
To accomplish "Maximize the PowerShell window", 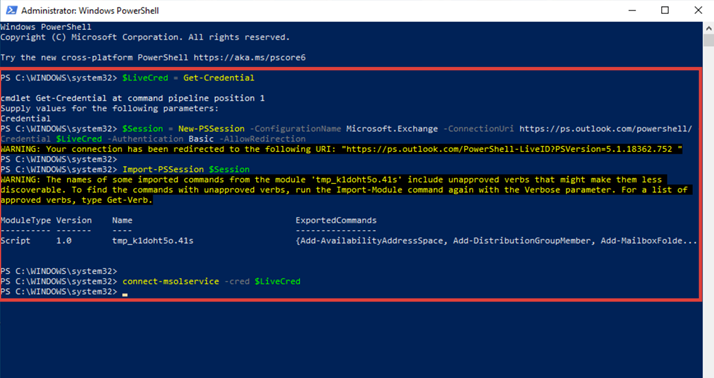I will coord(665,10).
